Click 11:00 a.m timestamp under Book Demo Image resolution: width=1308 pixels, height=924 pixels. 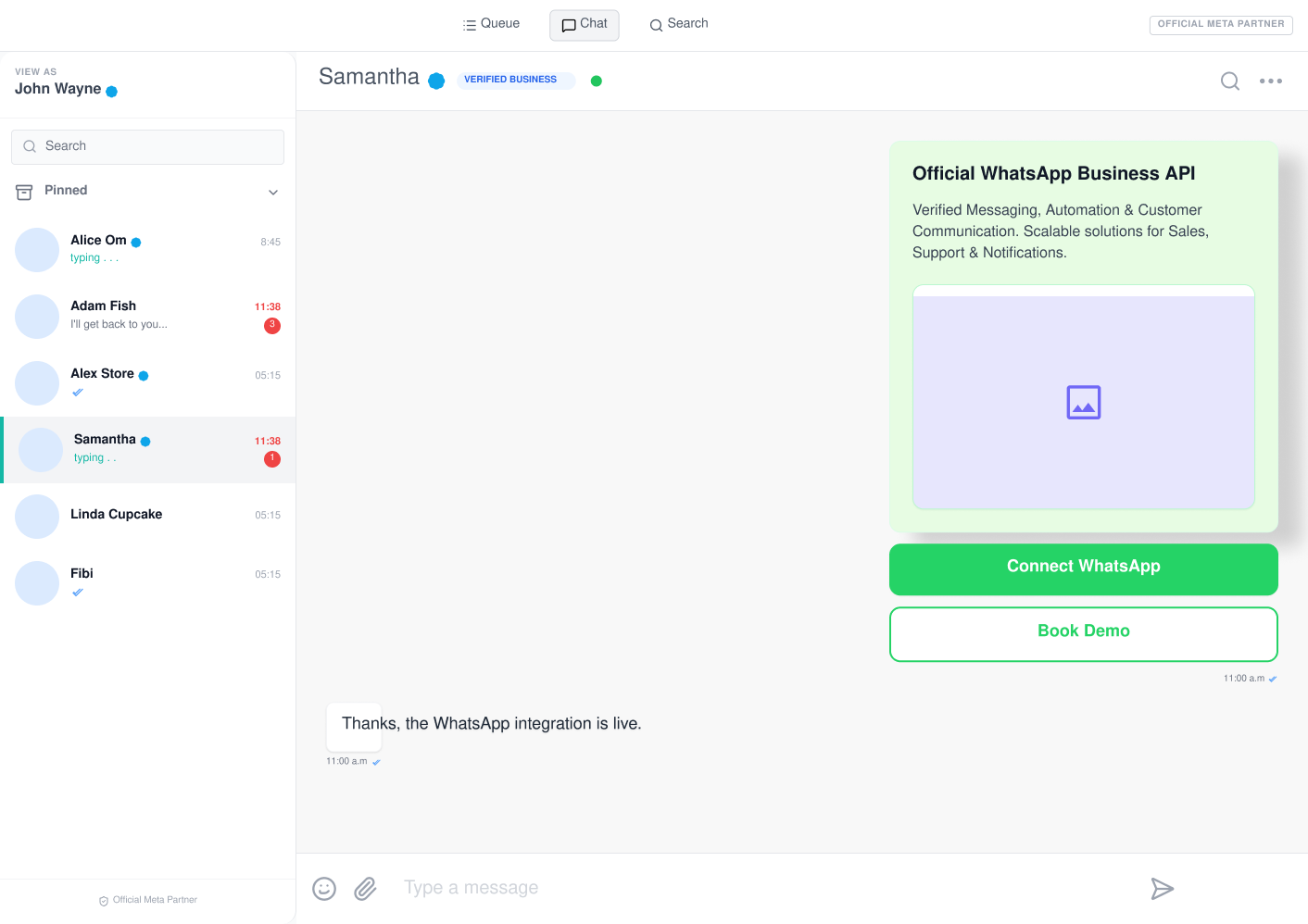1243,679
